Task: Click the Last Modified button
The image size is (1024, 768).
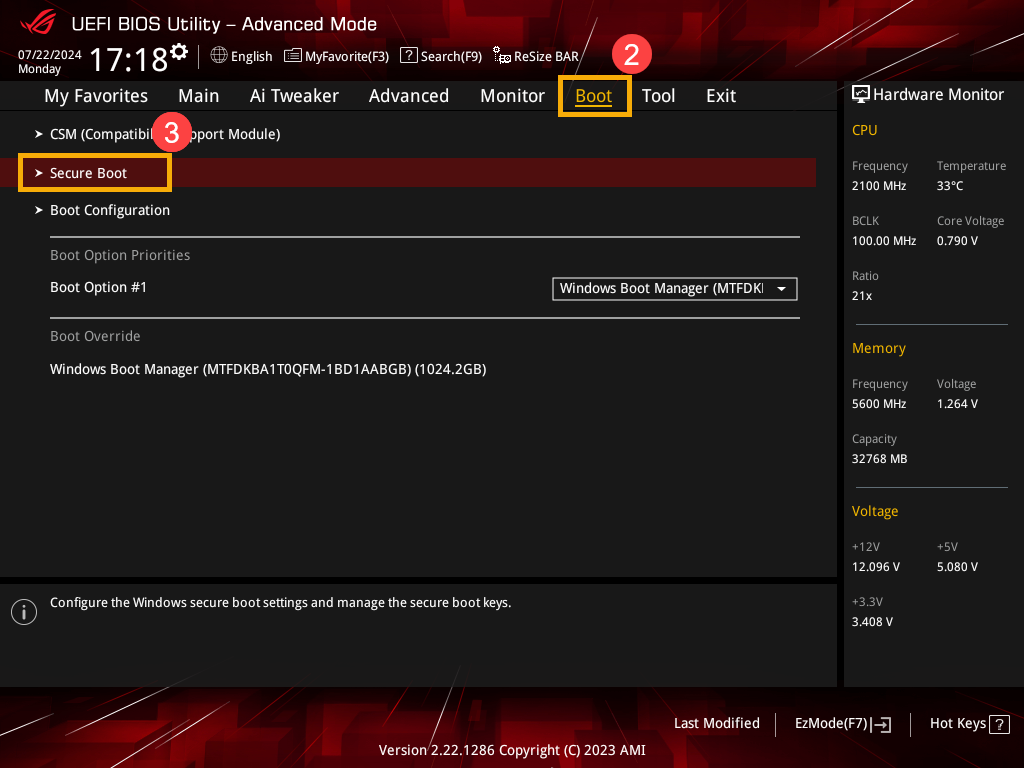Action: click(x=716, y=723)
